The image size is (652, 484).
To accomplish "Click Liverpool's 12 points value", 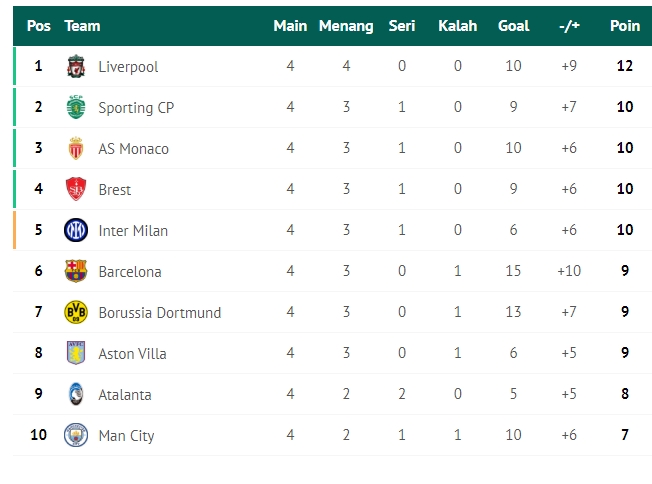I will click(625, 66).
